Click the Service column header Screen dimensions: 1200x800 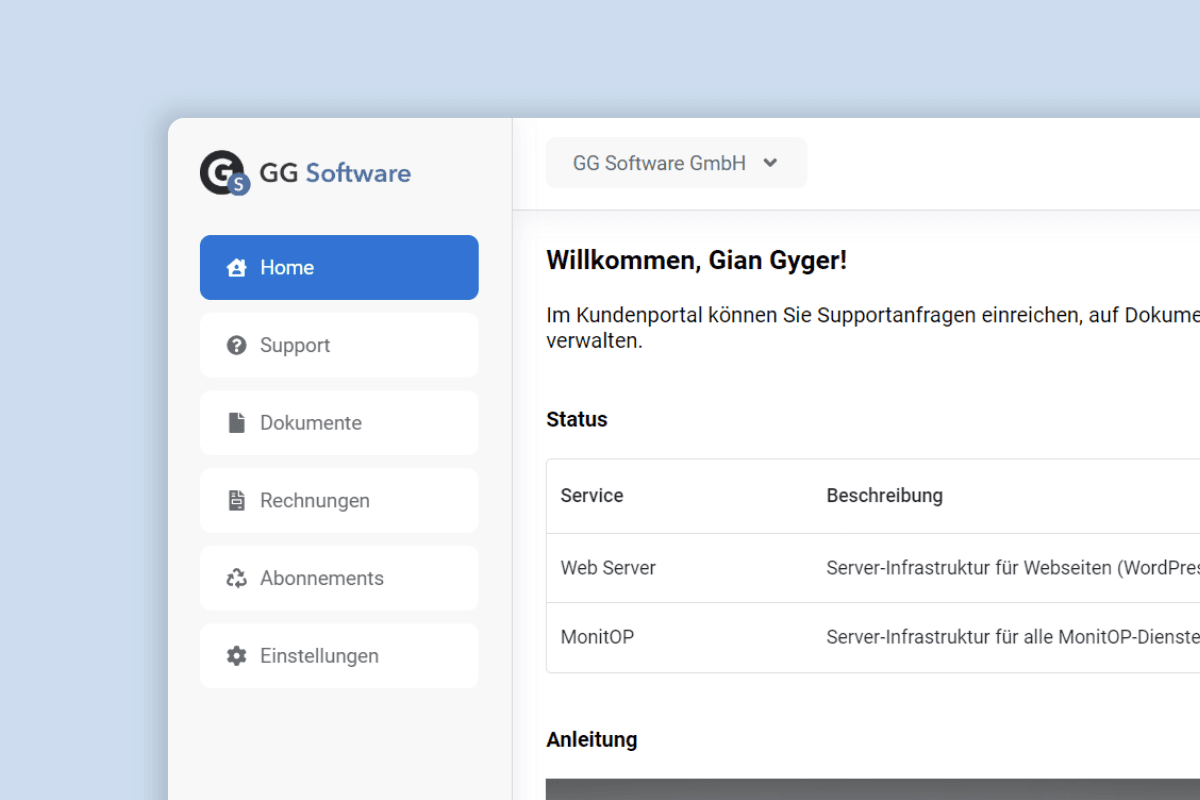click(592, 495)
